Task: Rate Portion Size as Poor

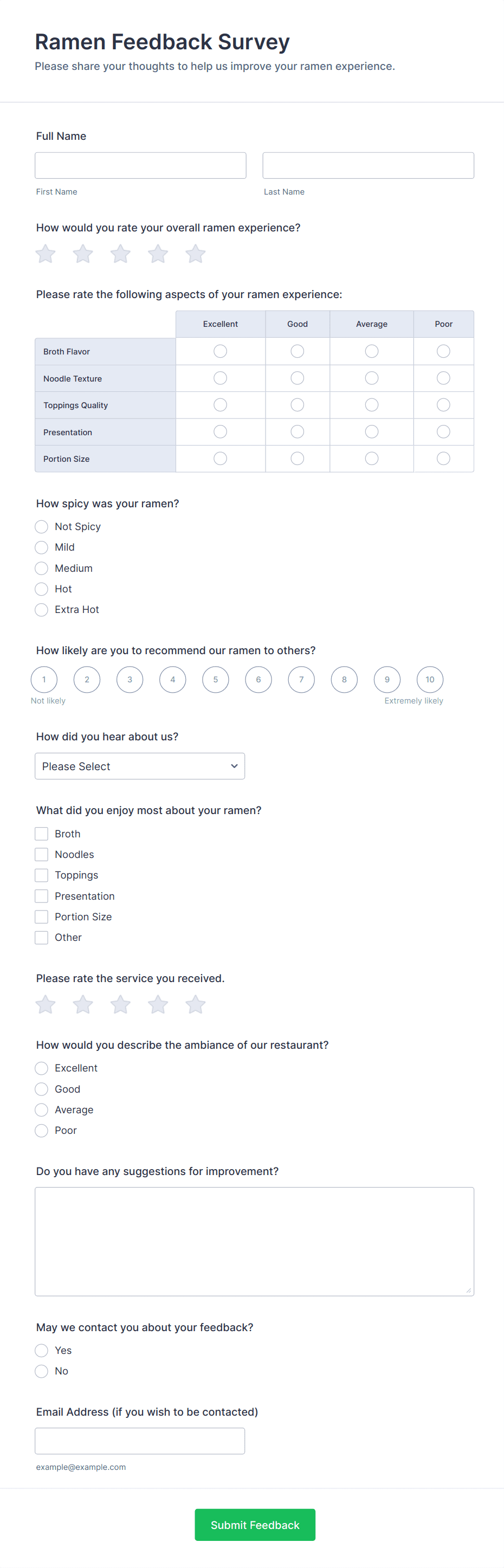Action: 444,459
